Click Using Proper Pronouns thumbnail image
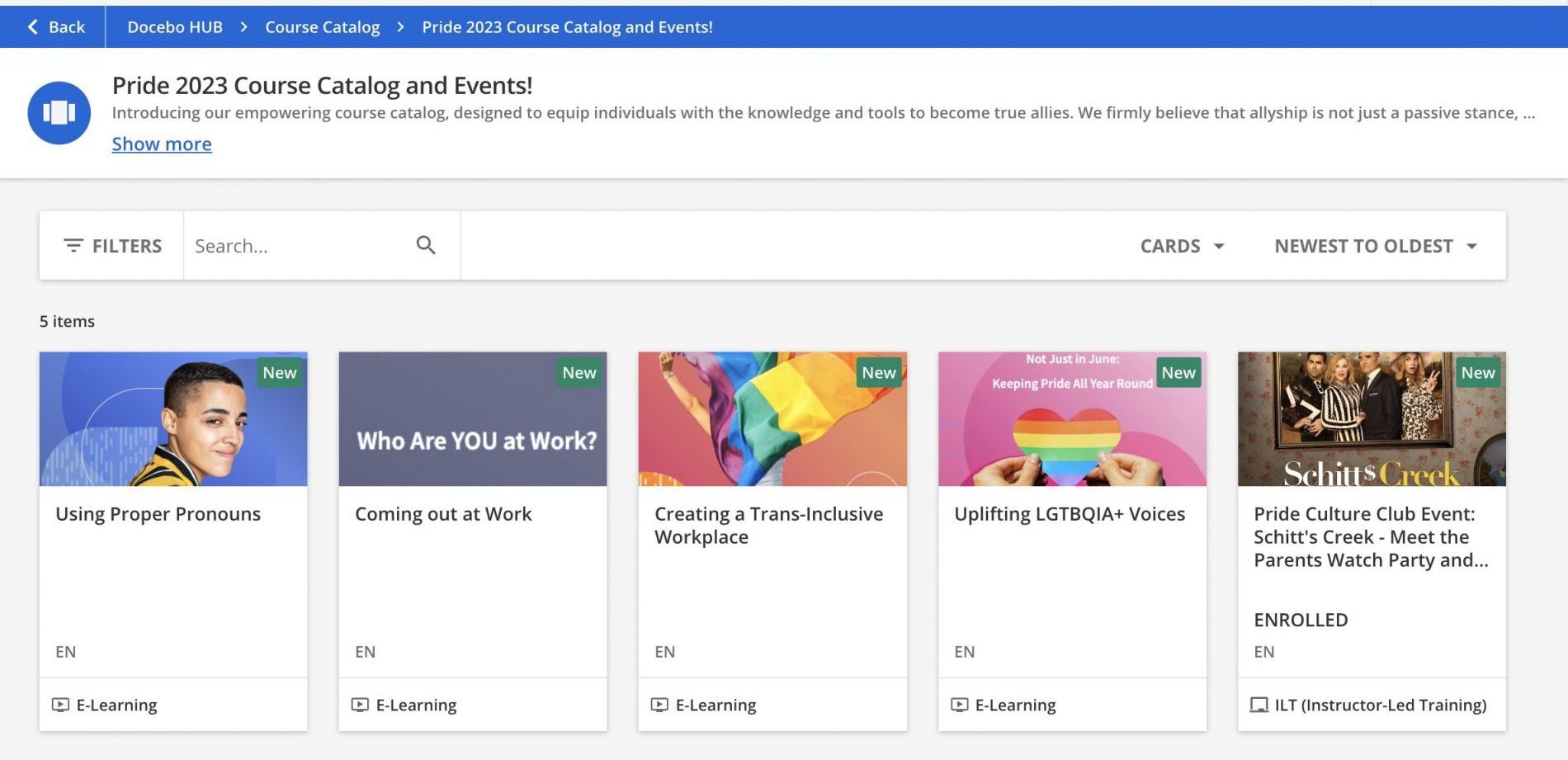This screenshot has width=1568, height=760. [173, 419]
